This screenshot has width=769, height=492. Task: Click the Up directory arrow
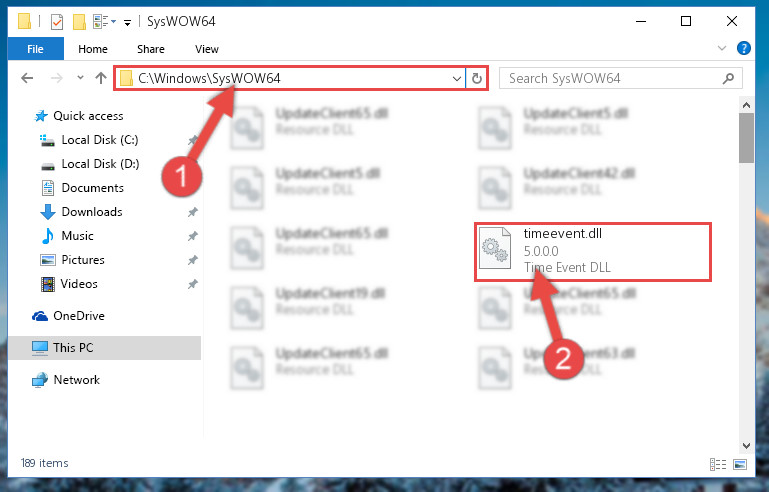(x=101, y=78)
